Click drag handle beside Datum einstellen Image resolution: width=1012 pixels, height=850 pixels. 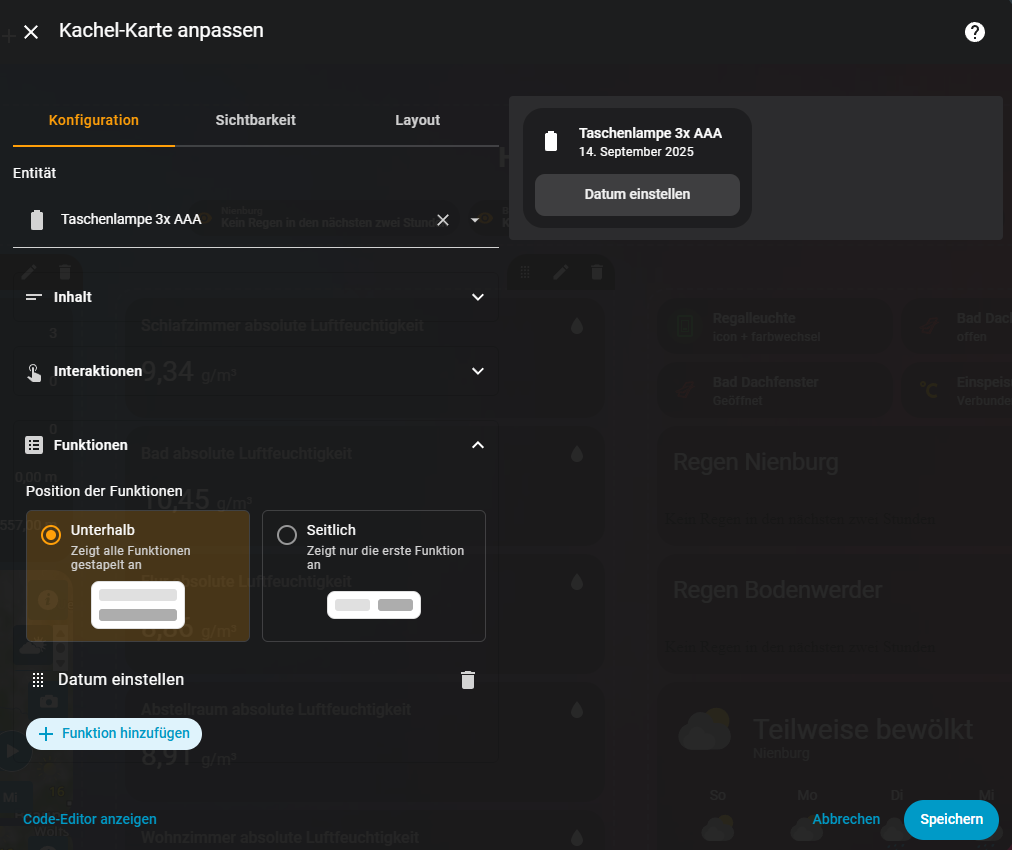point(38,680)
